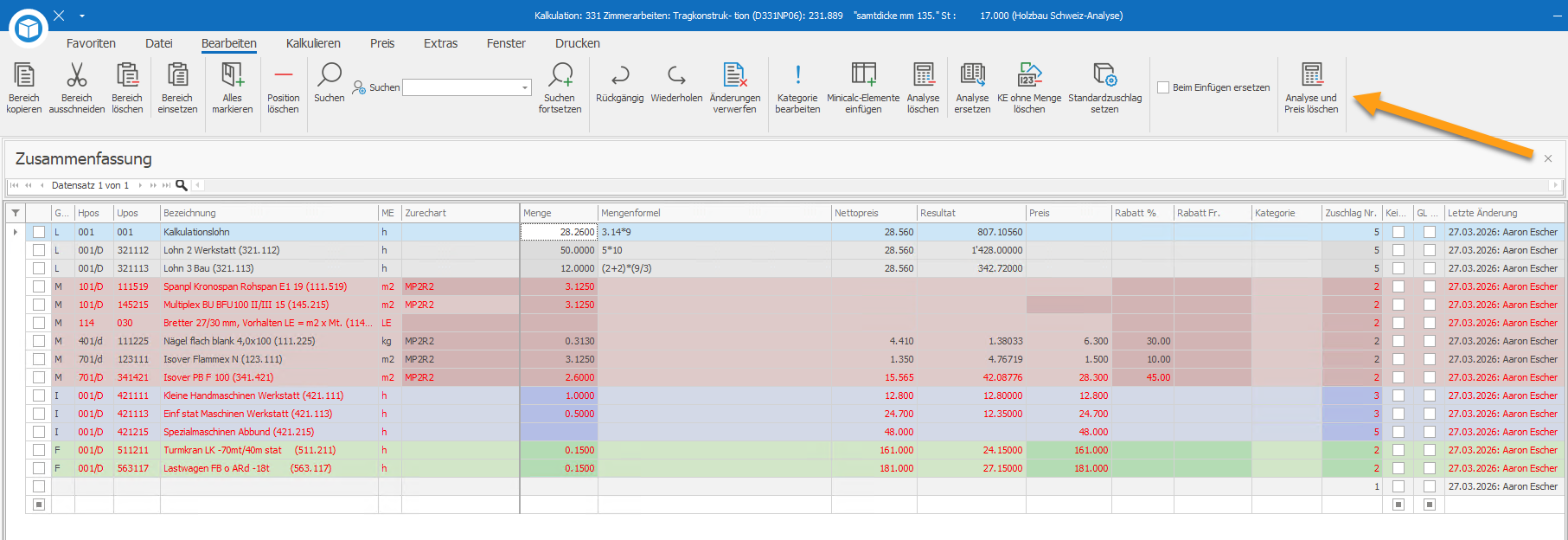Enable the Beim Einfügen ersetzen checkbox
The image size is (1568, 540).
coord(1163,87)
